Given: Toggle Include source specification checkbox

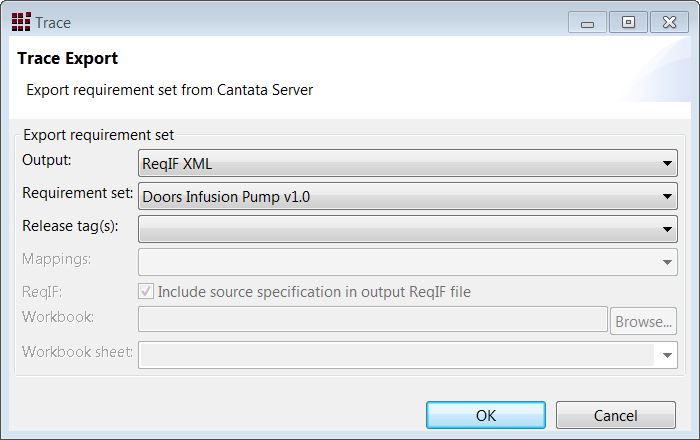Looking at the screenshot, I should coord(146,291).
